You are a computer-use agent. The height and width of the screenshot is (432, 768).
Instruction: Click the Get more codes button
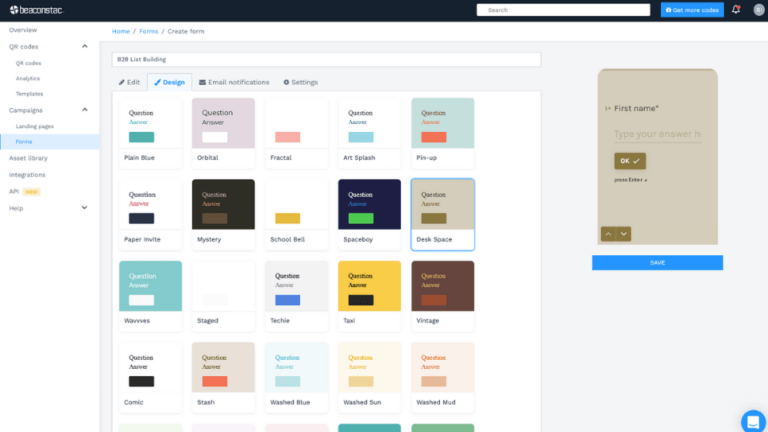pos(692,10)
